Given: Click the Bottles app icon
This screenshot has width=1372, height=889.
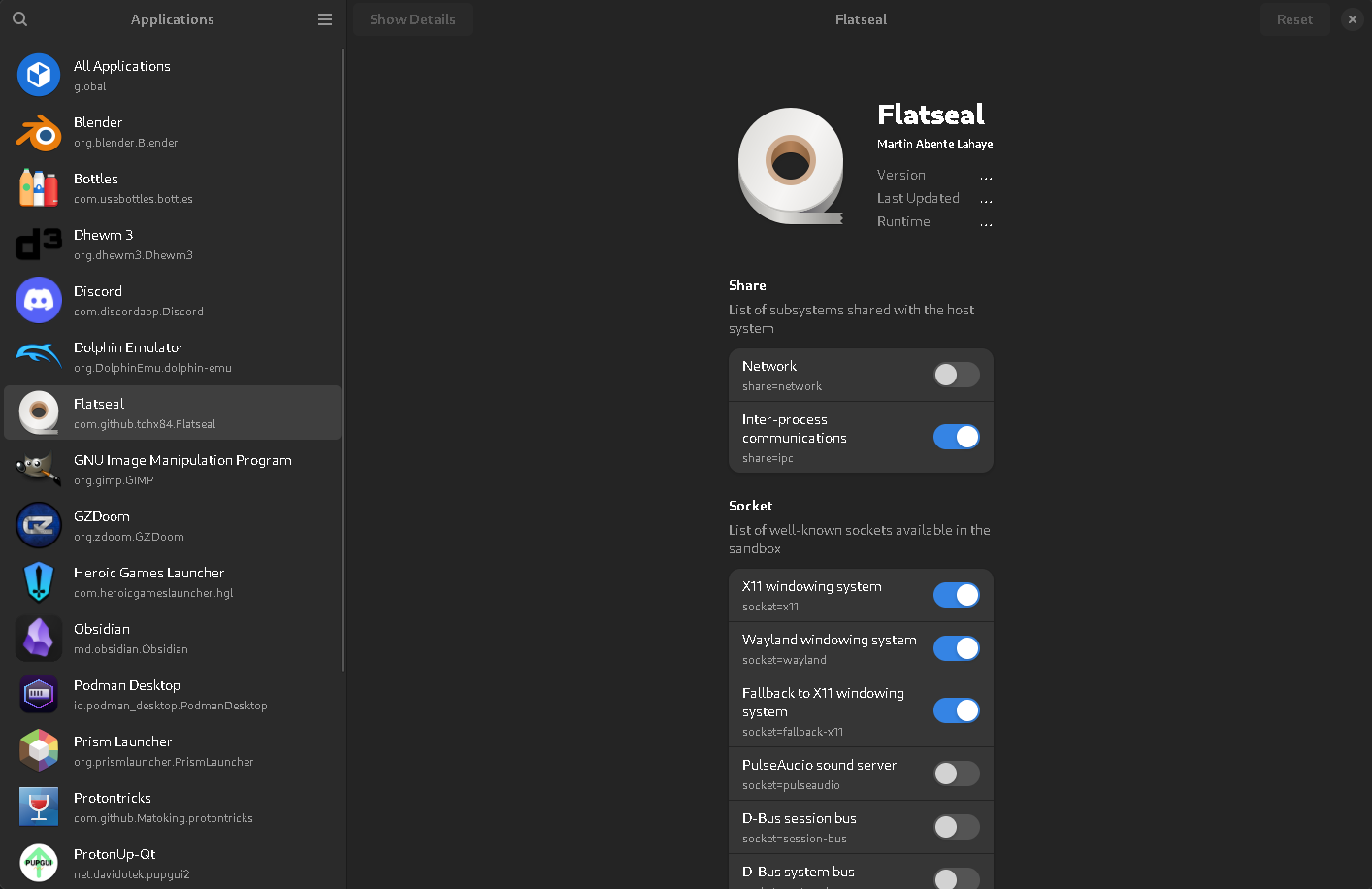Looking at the screenshot, I should point(39,187).
